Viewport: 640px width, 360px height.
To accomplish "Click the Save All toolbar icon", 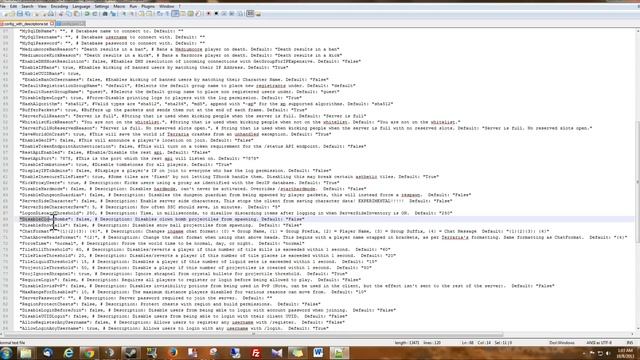I will tap(27, 14).
